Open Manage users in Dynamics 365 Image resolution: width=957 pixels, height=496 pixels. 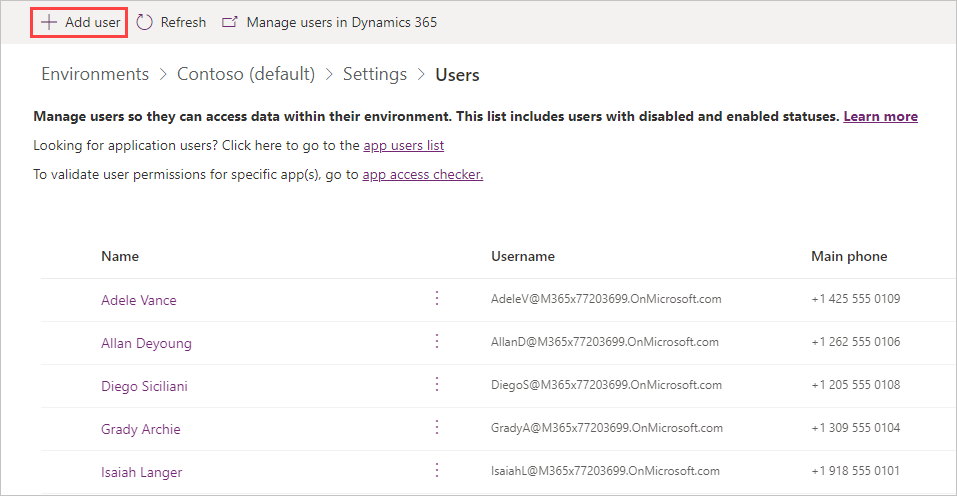tap(342, 23)
